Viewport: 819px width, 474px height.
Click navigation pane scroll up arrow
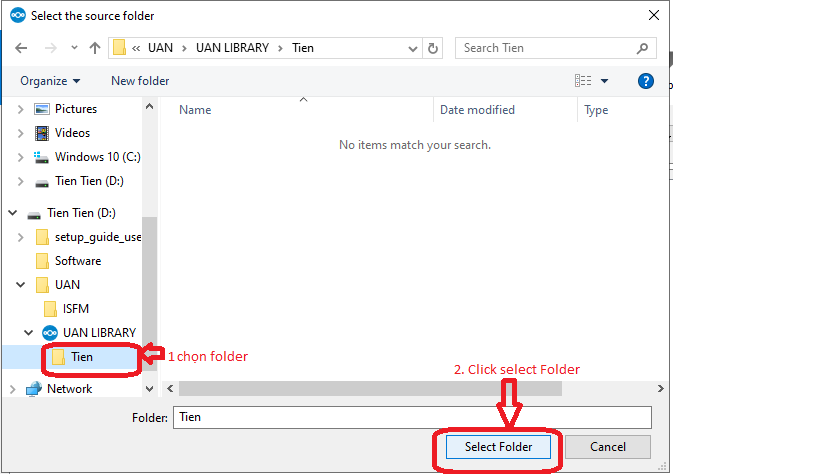[x=149, y=107]
